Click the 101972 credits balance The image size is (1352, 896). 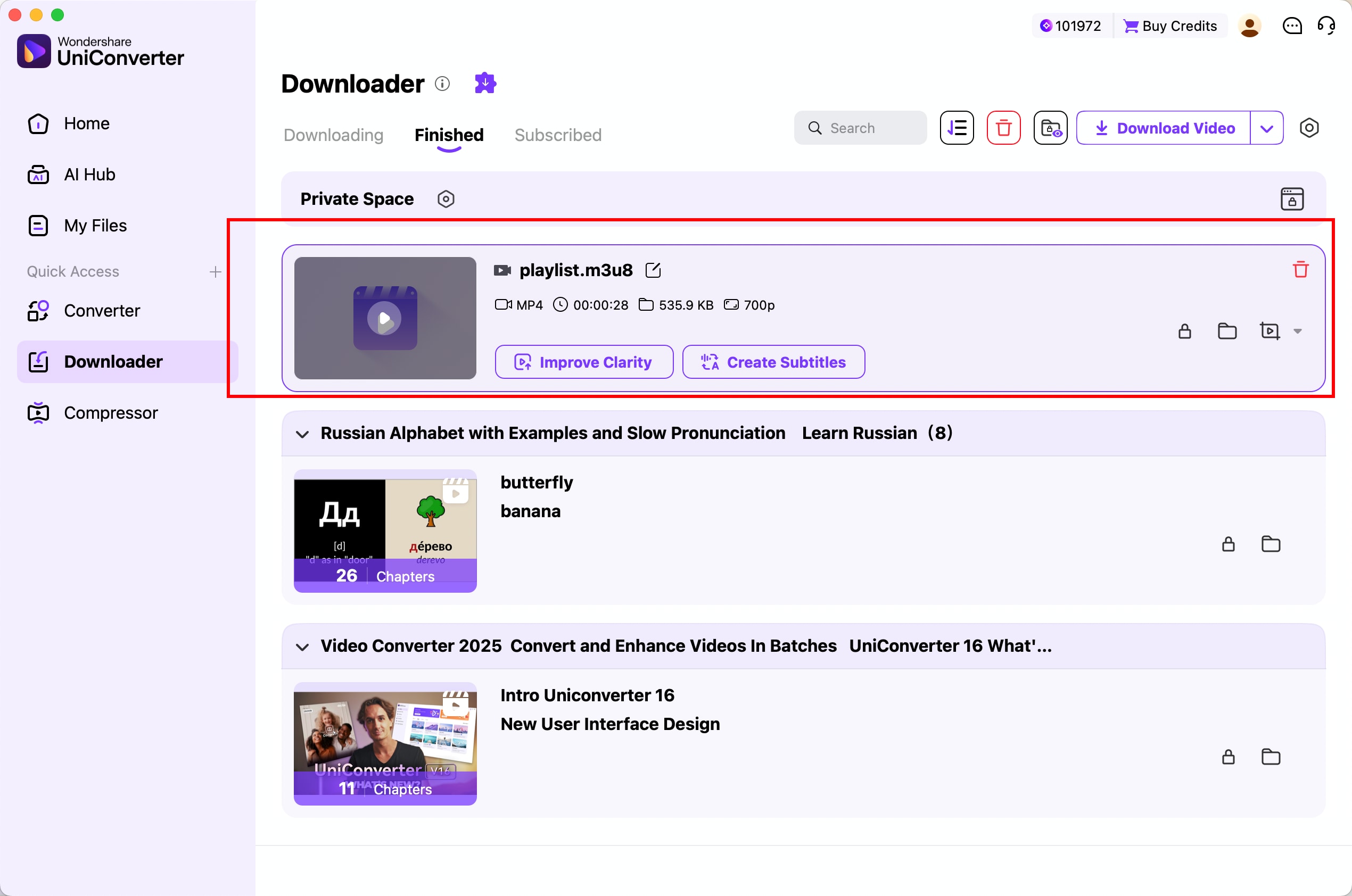[x=1071, y=26]
